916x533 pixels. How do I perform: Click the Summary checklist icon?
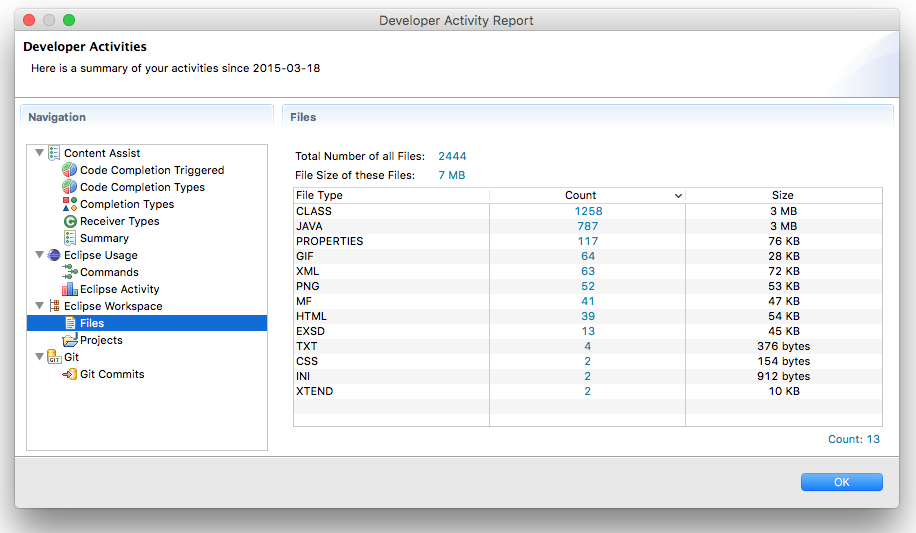(x=70, y=239)
